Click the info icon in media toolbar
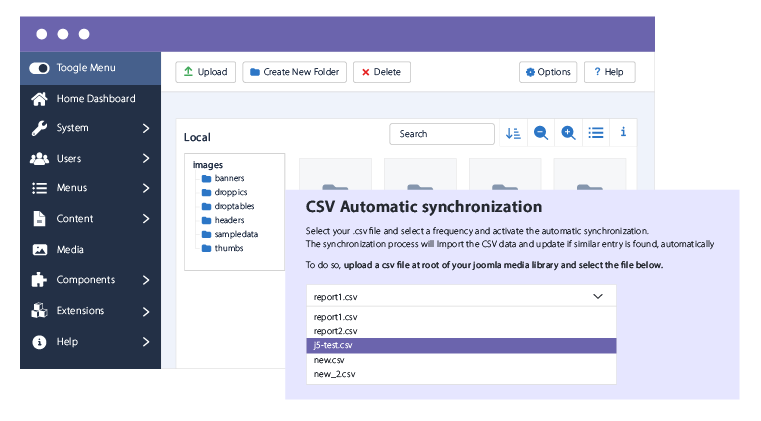The height and width of the screenshot is (421, 761). (623, 133)
